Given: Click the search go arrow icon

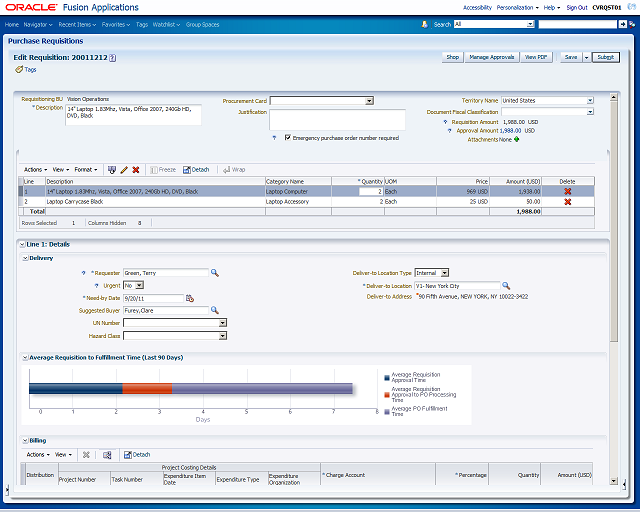Looking at the screenshot, I should pos(622,24).
